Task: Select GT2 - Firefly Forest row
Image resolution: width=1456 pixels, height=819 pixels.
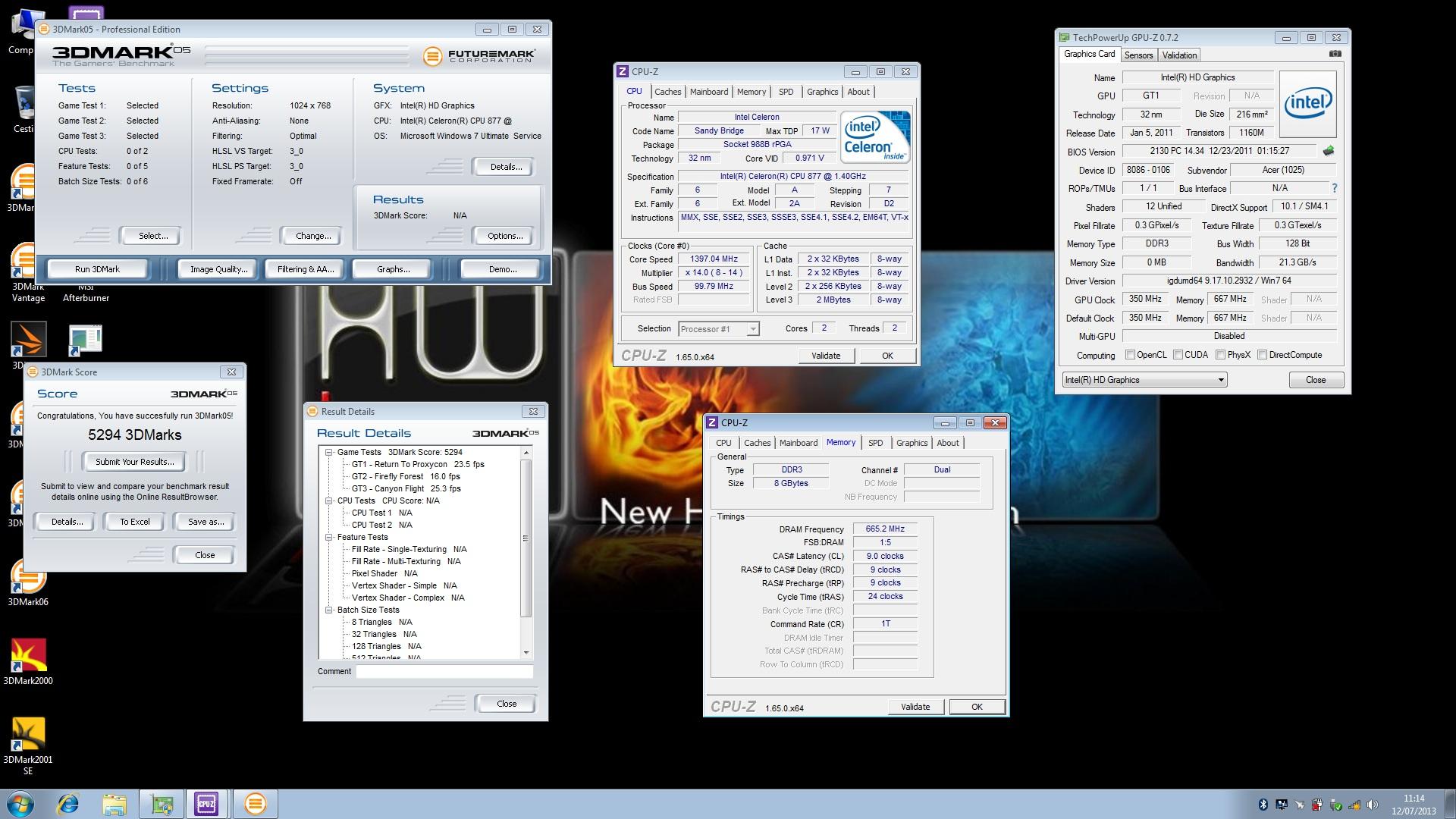Action: click(406, 476)
